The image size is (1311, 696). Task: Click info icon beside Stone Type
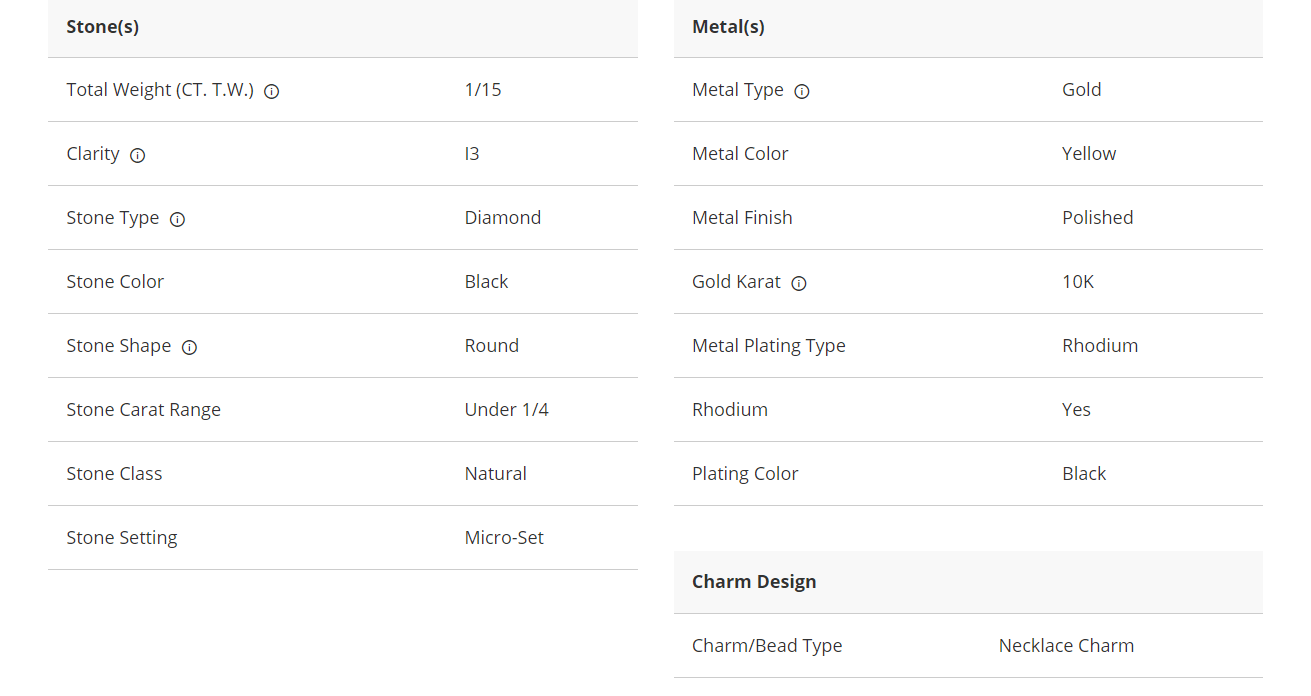coord(178,219)
